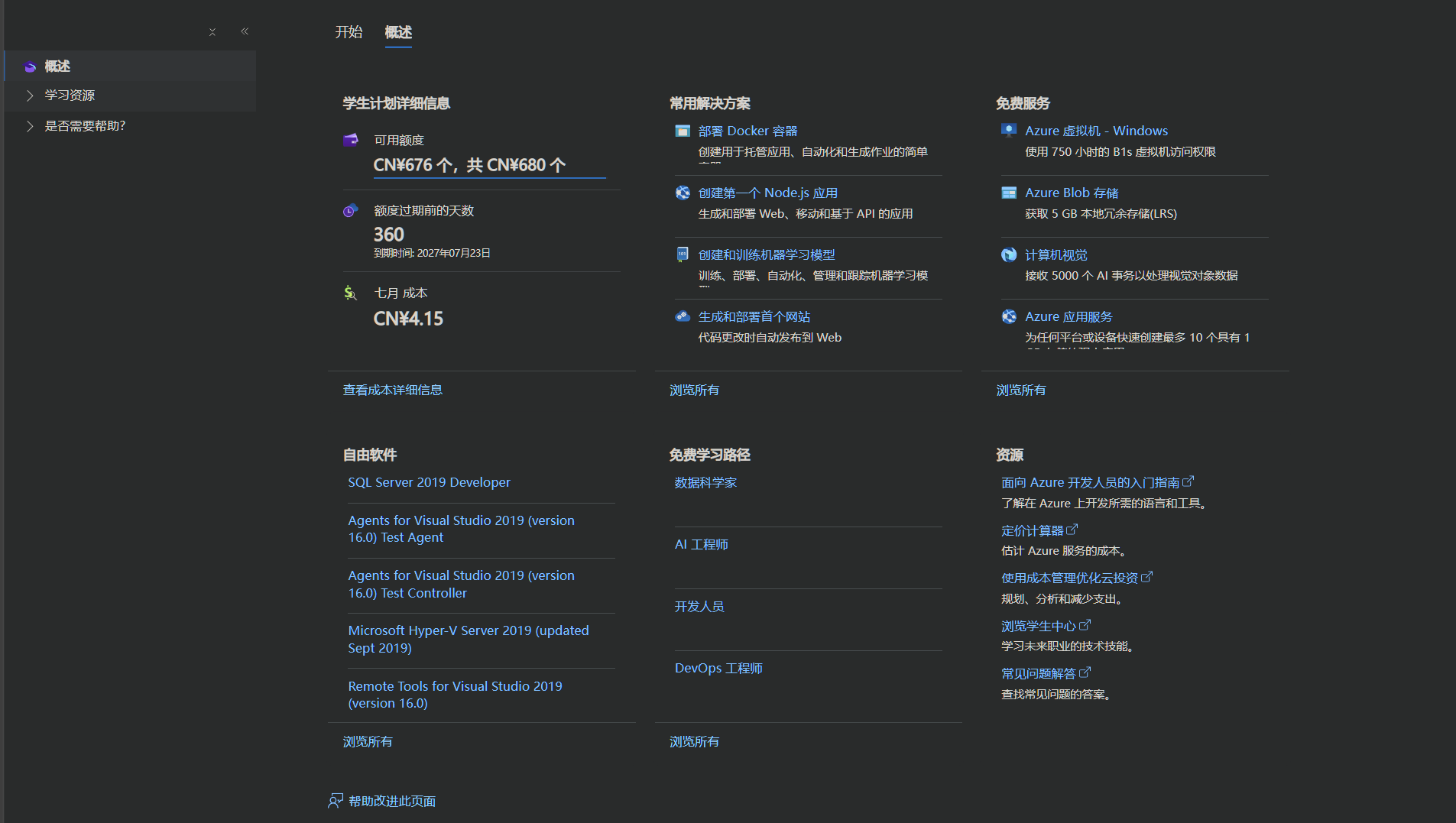Browse all under 常用解决方案
Screen dimensions: 1456x823
pyautogui.click(x=694, y=390)
